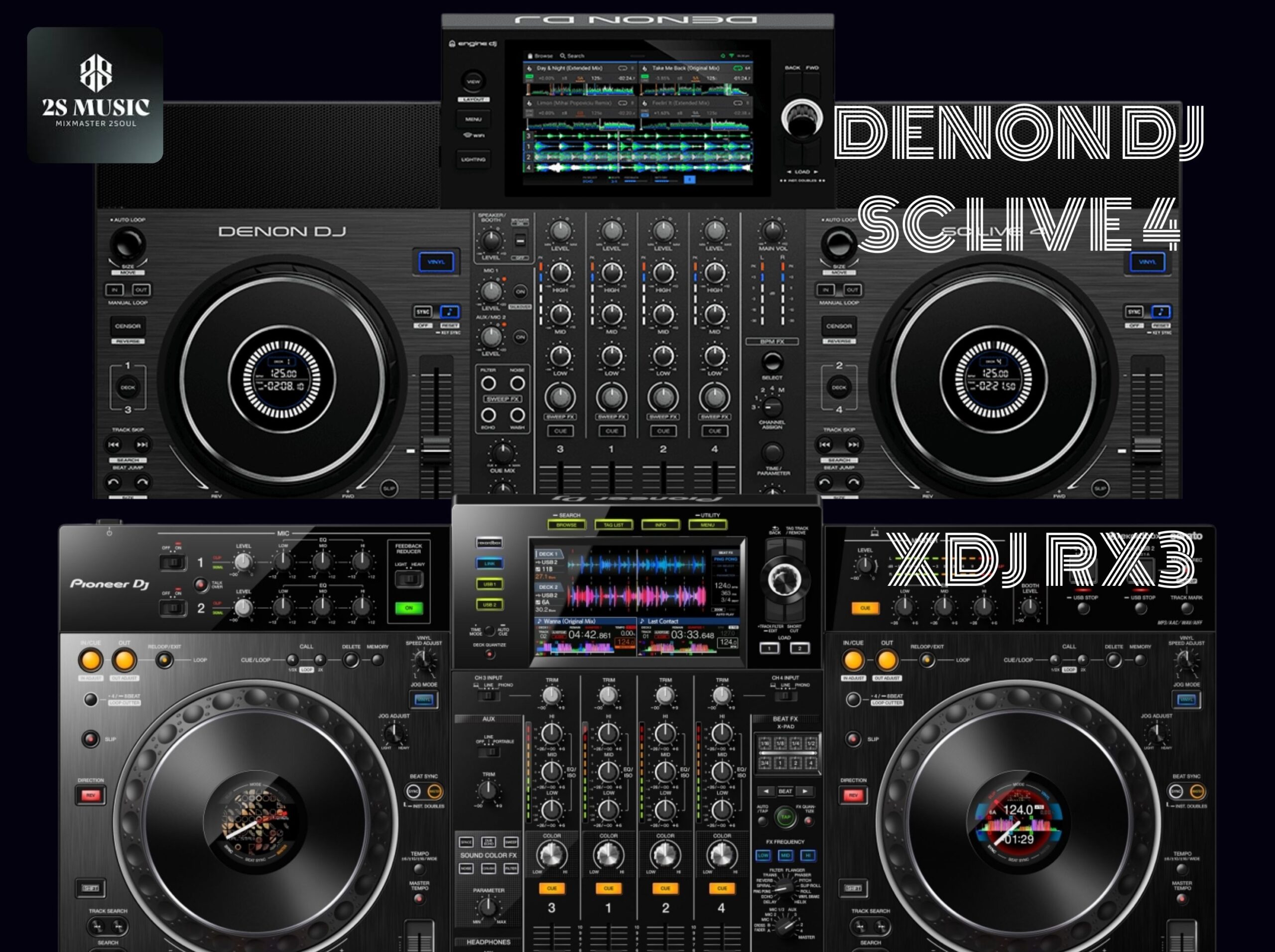Select the SPACE sound color FX
The image size is (1275, 952).
(x=467, y=842)
